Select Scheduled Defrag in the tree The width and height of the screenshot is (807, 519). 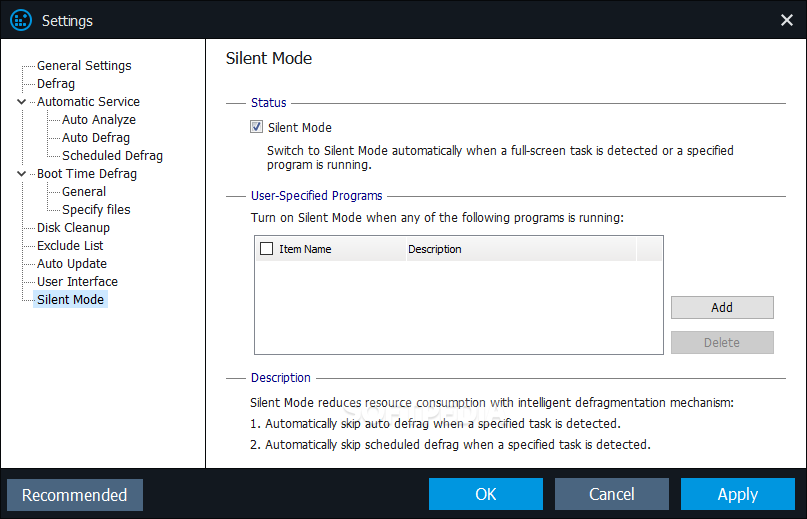(x=112, y=155)
